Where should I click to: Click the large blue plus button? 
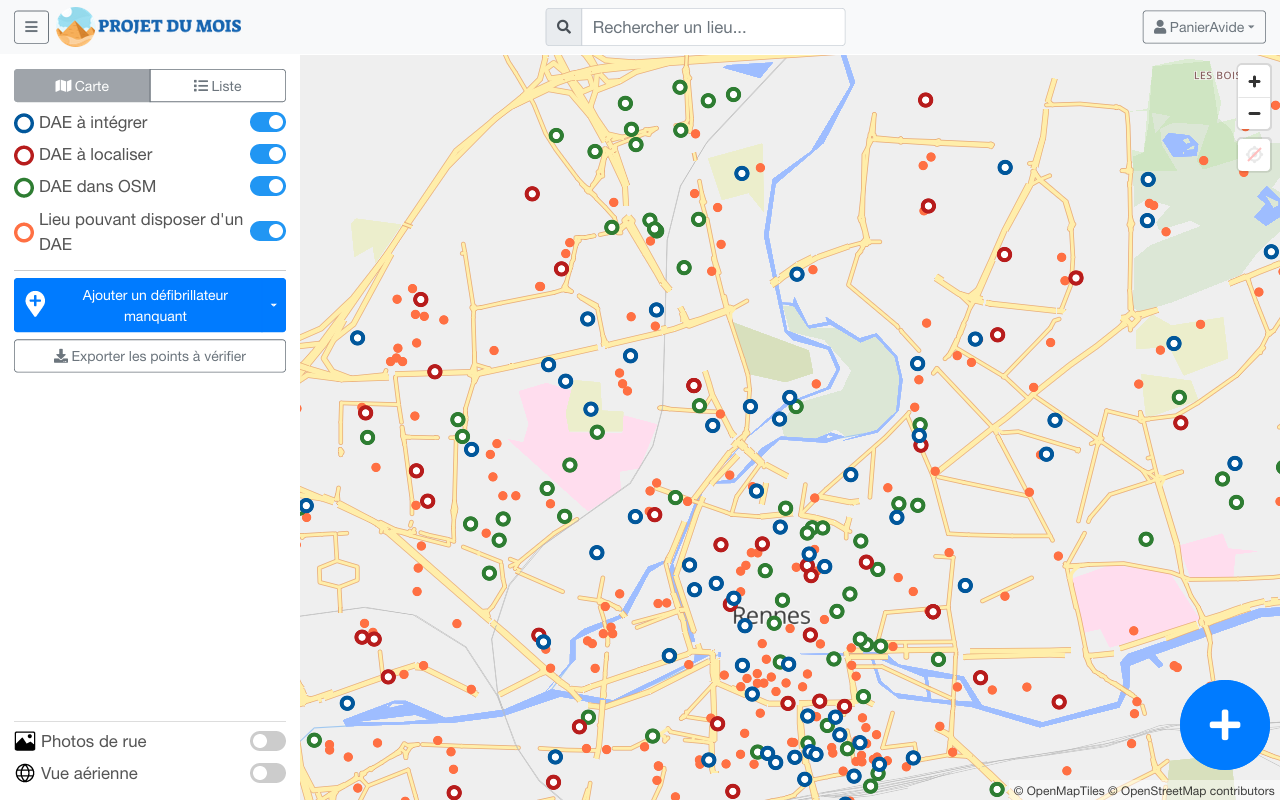(1224, 725)
